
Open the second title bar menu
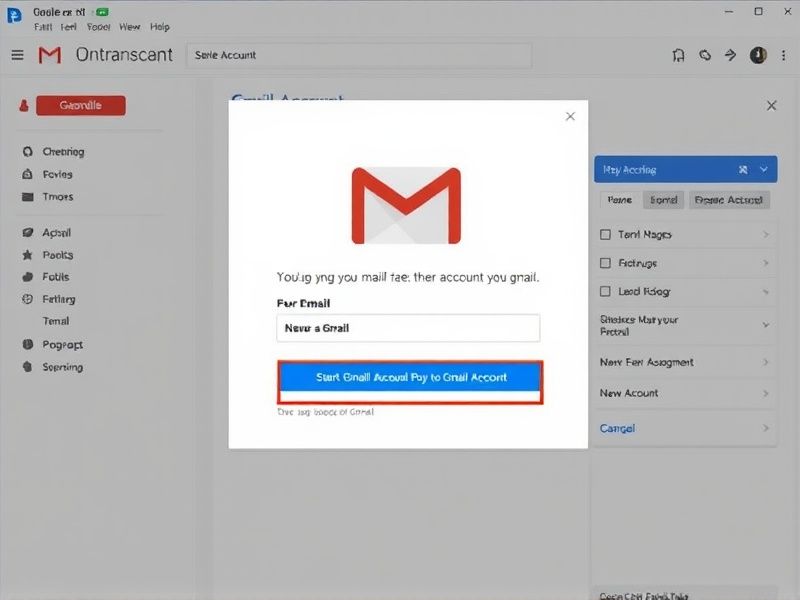(68, 27)
